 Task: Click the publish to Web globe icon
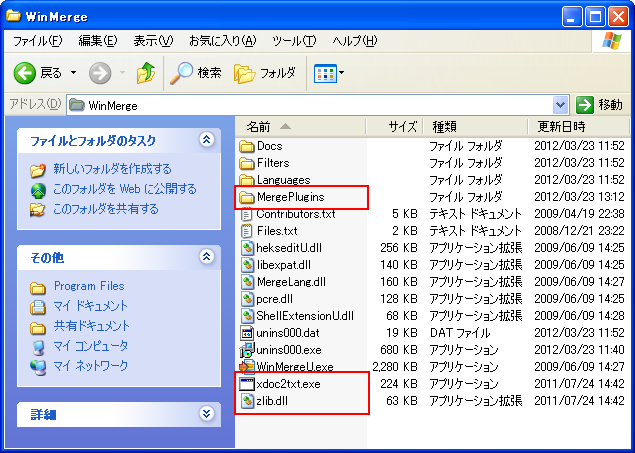tap(38, 190)
